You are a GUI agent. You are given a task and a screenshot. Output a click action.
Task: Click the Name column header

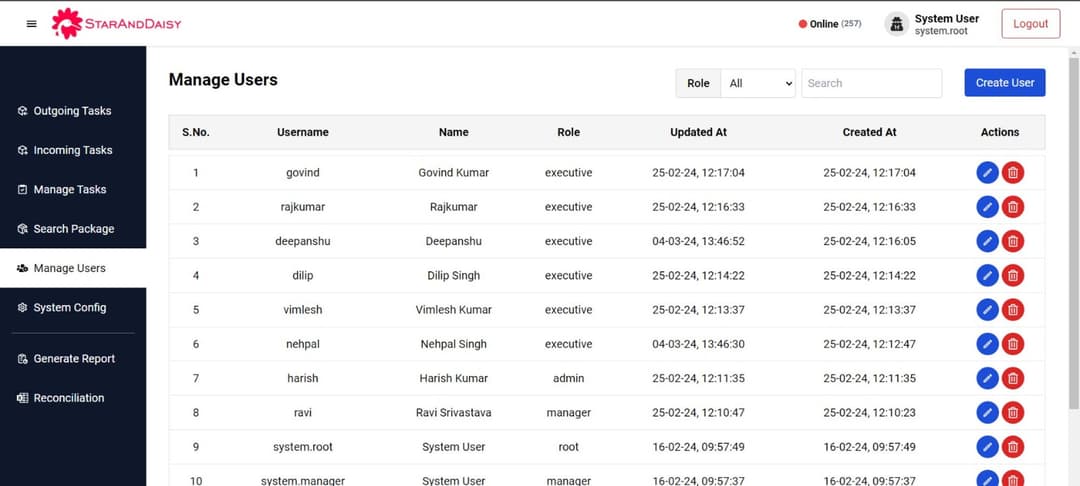(453, 132)
